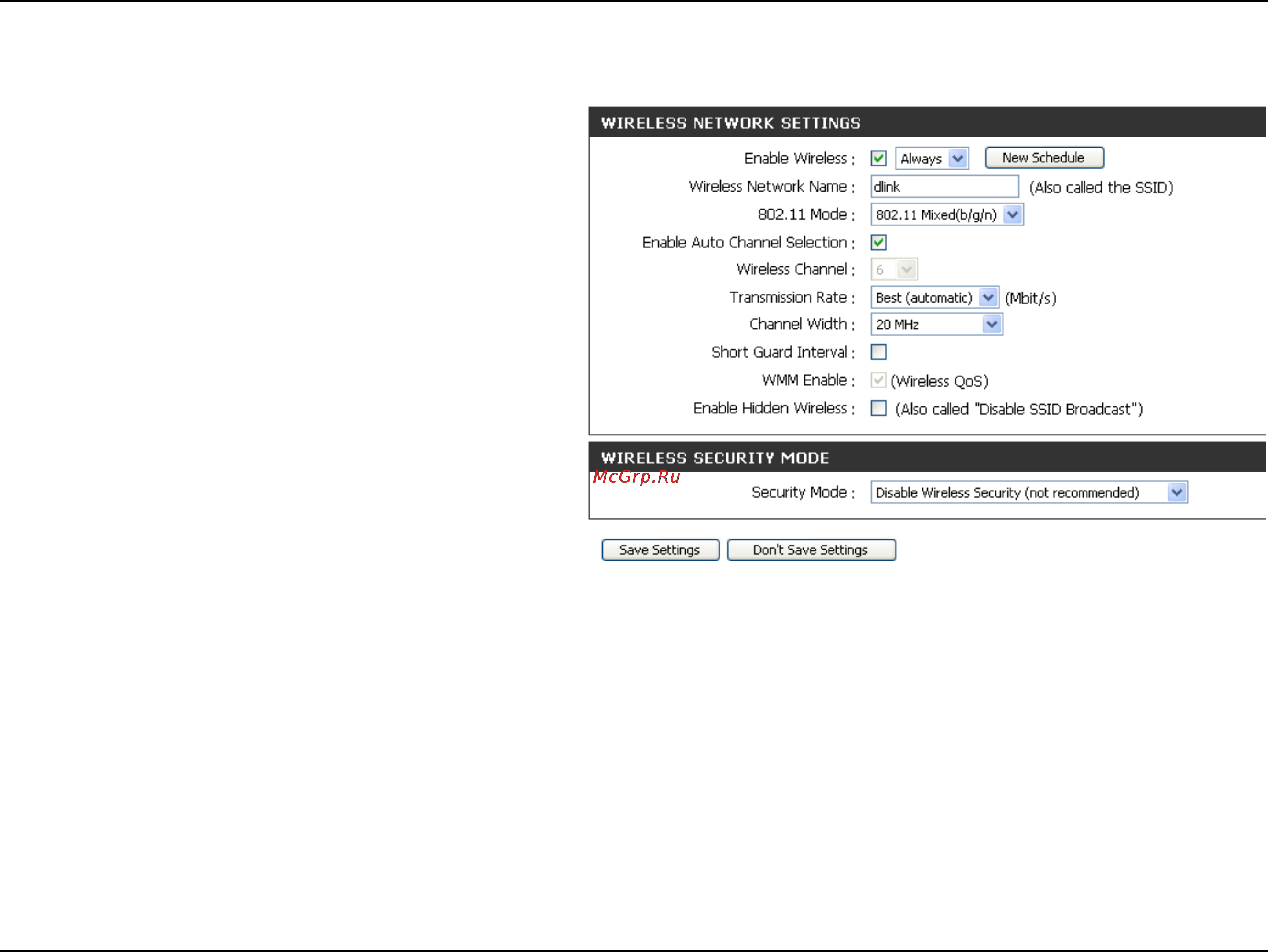Click the 'Short Guard Interval' label
This screenshot has width=1268, height=952.
[x=783, y=352]
